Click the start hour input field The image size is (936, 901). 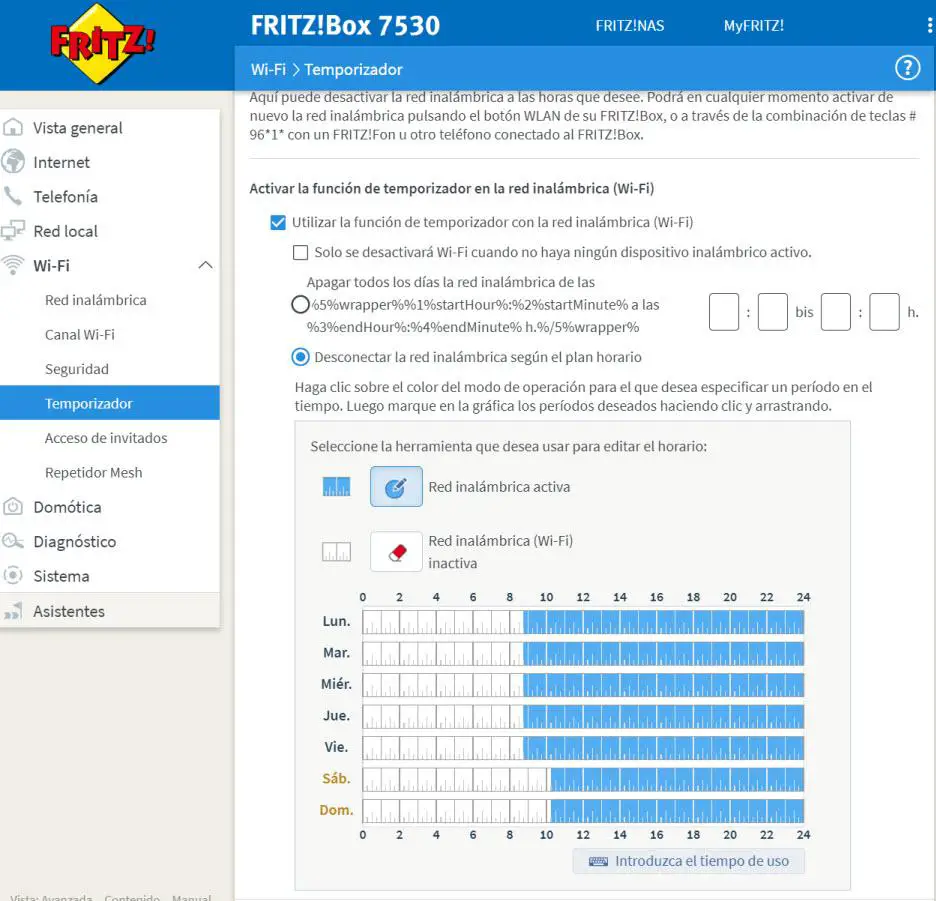tap(723, 312)
